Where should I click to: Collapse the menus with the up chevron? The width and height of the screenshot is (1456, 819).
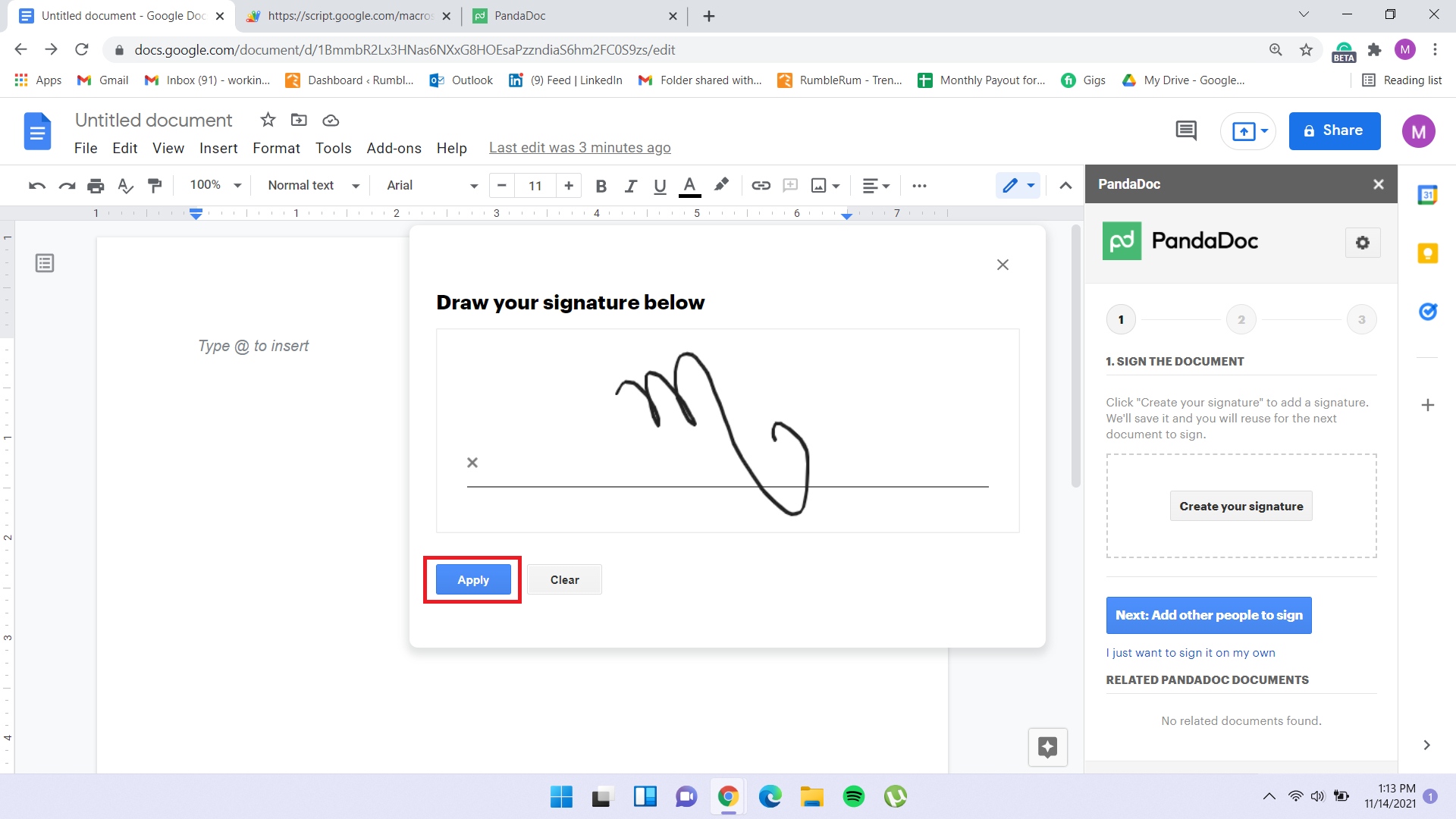(1065, 186)
